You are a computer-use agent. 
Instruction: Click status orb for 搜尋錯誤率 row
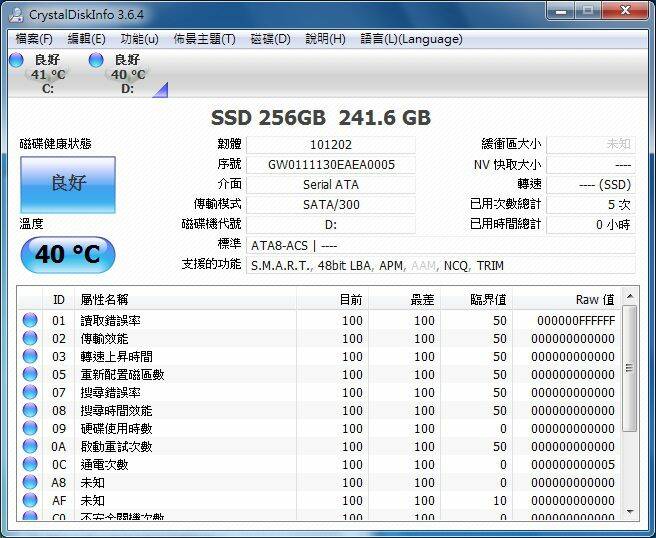tap(30, 392)
